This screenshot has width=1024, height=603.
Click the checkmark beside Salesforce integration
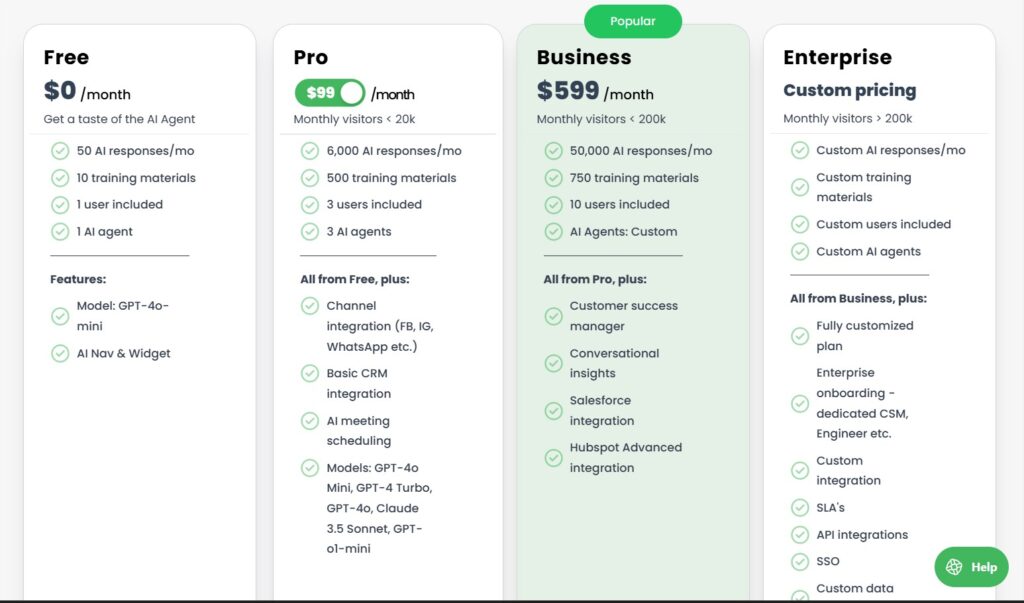pos(553,410)
